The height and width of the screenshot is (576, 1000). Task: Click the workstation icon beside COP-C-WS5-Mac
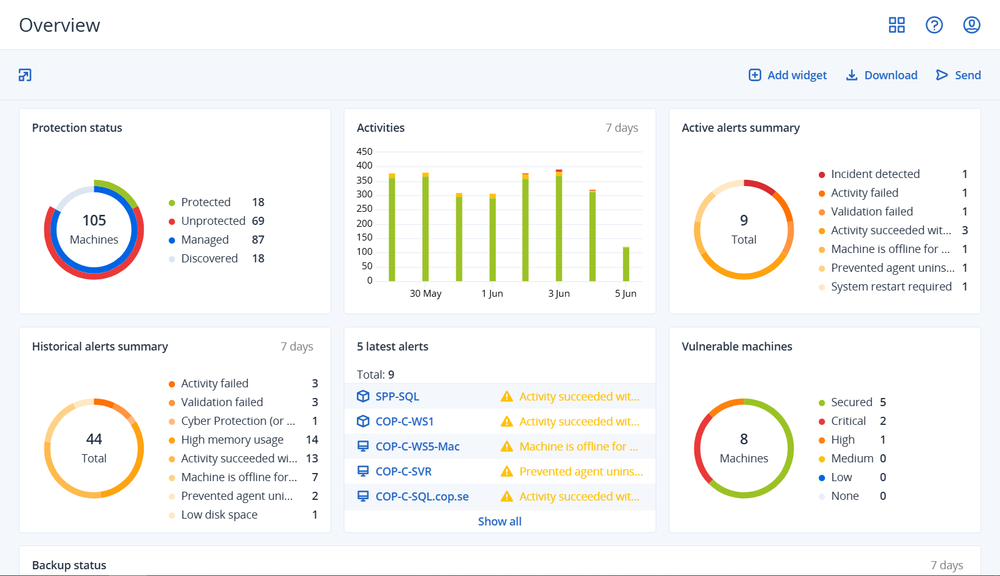tap(363, 446)
